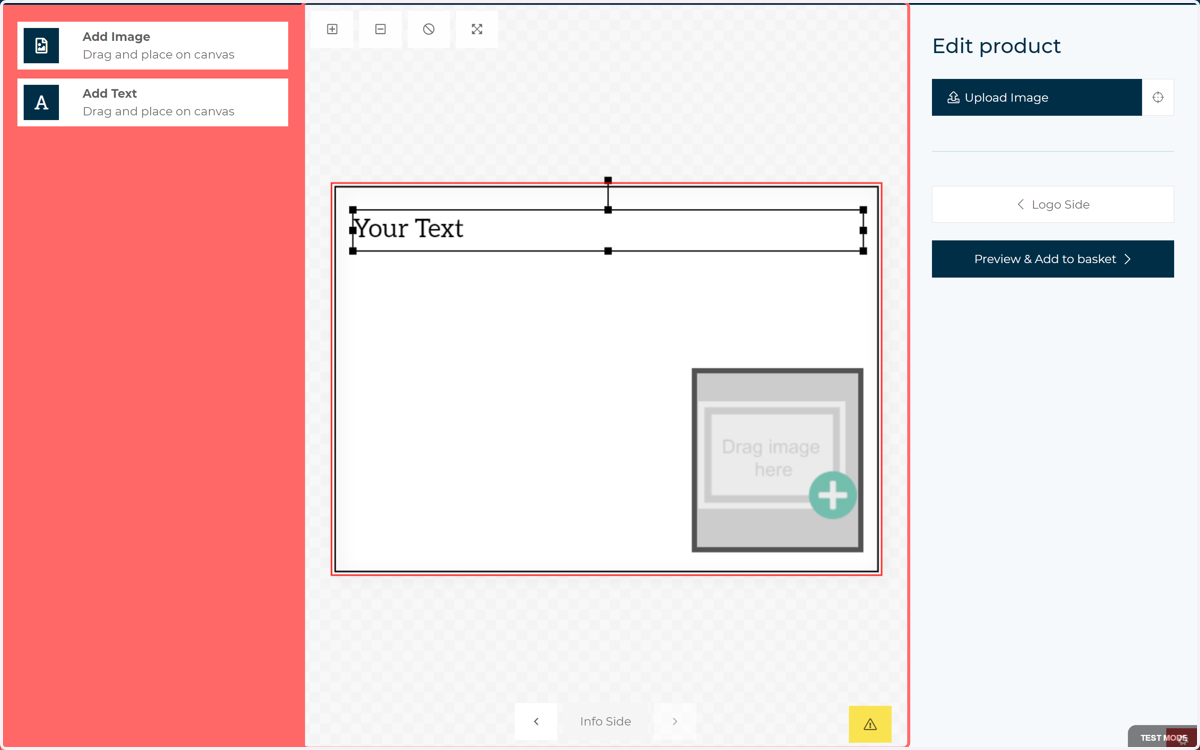Click the circle-slash reset icon
This screenshot has width=1200, height=750.
(x=428, y=29)
